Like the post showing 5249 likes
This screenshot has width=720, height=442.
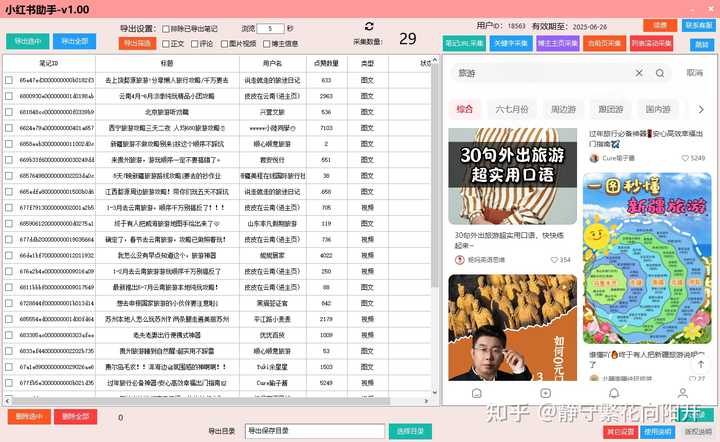(x=685, y=158)
